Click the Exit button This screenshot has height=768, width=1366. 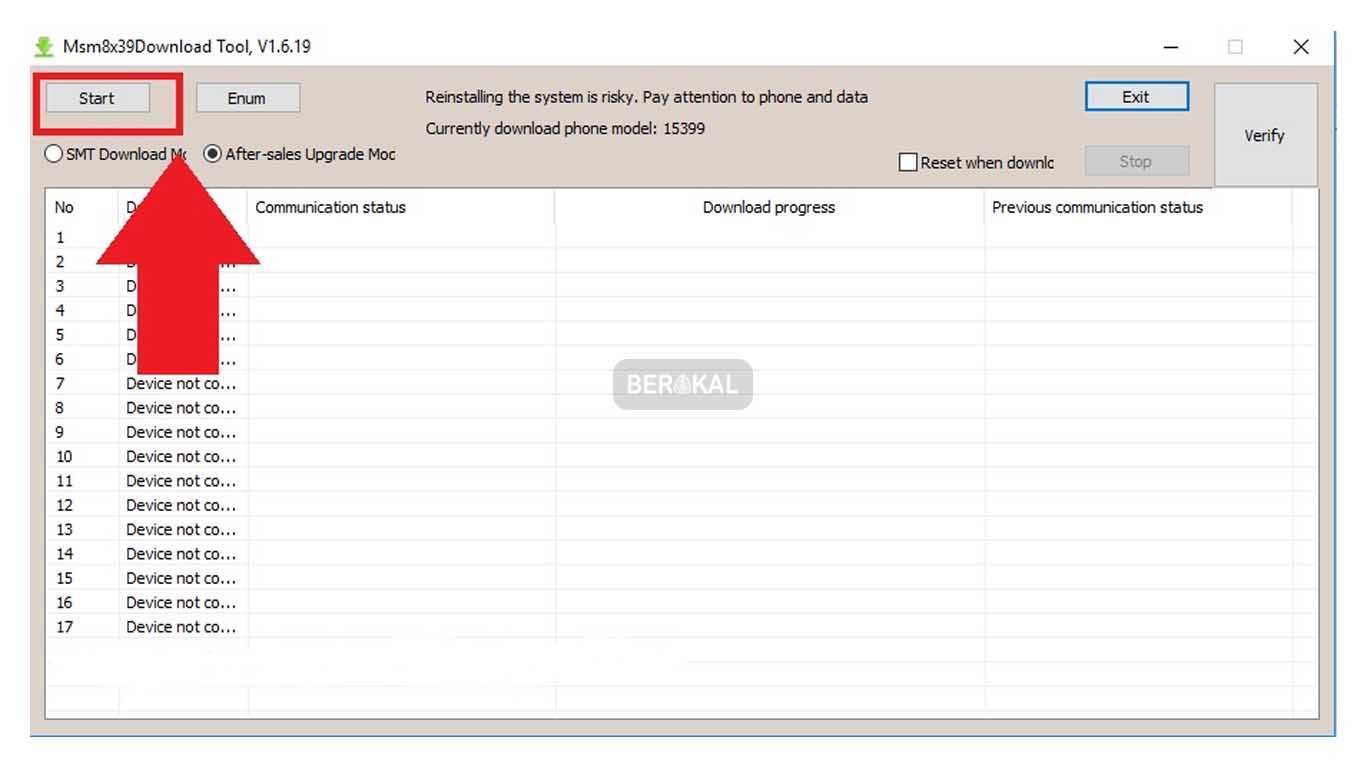coord(1136,97)
